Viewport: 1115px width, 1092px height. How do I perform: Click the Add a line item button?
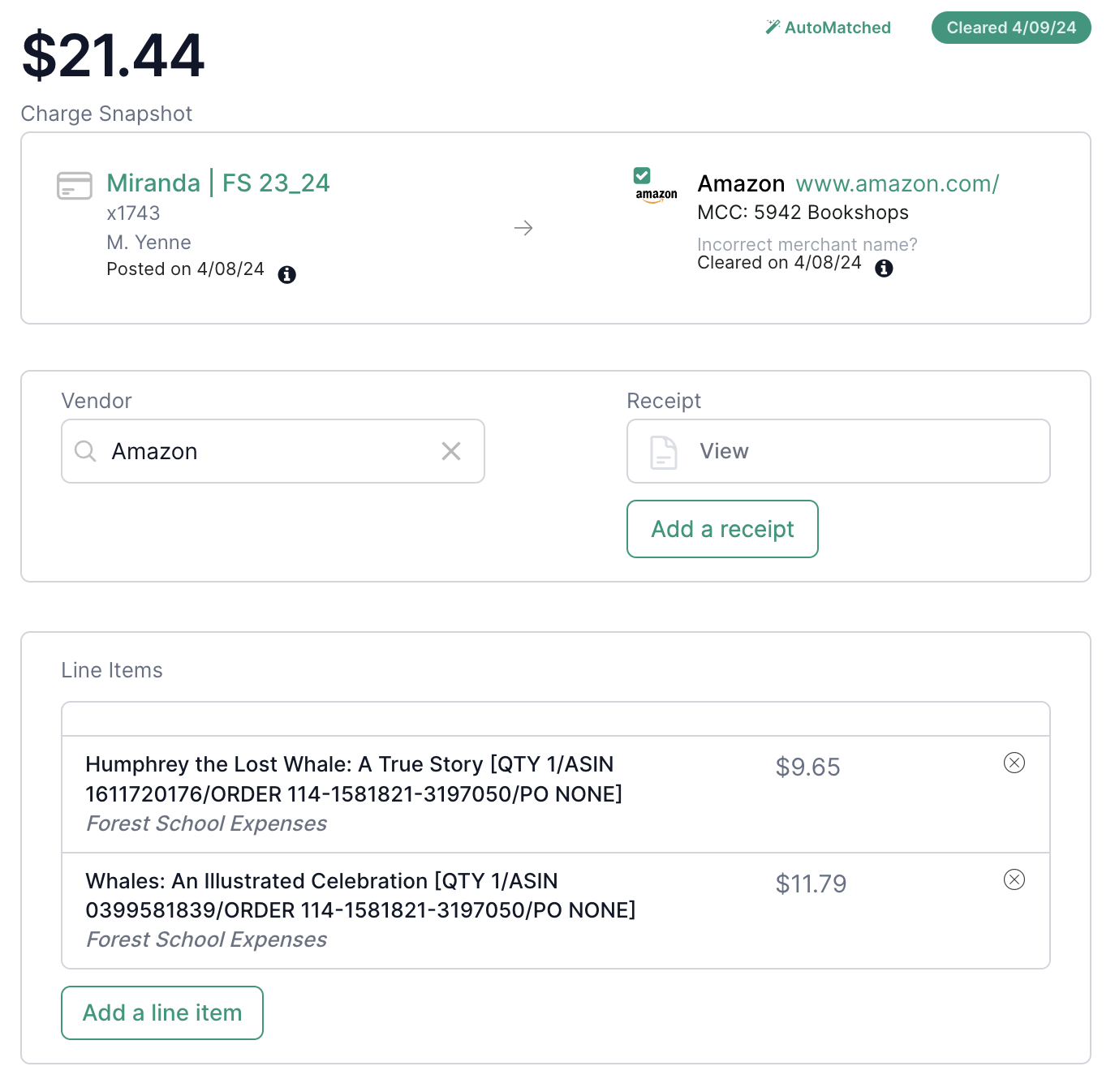point(162,1012)
